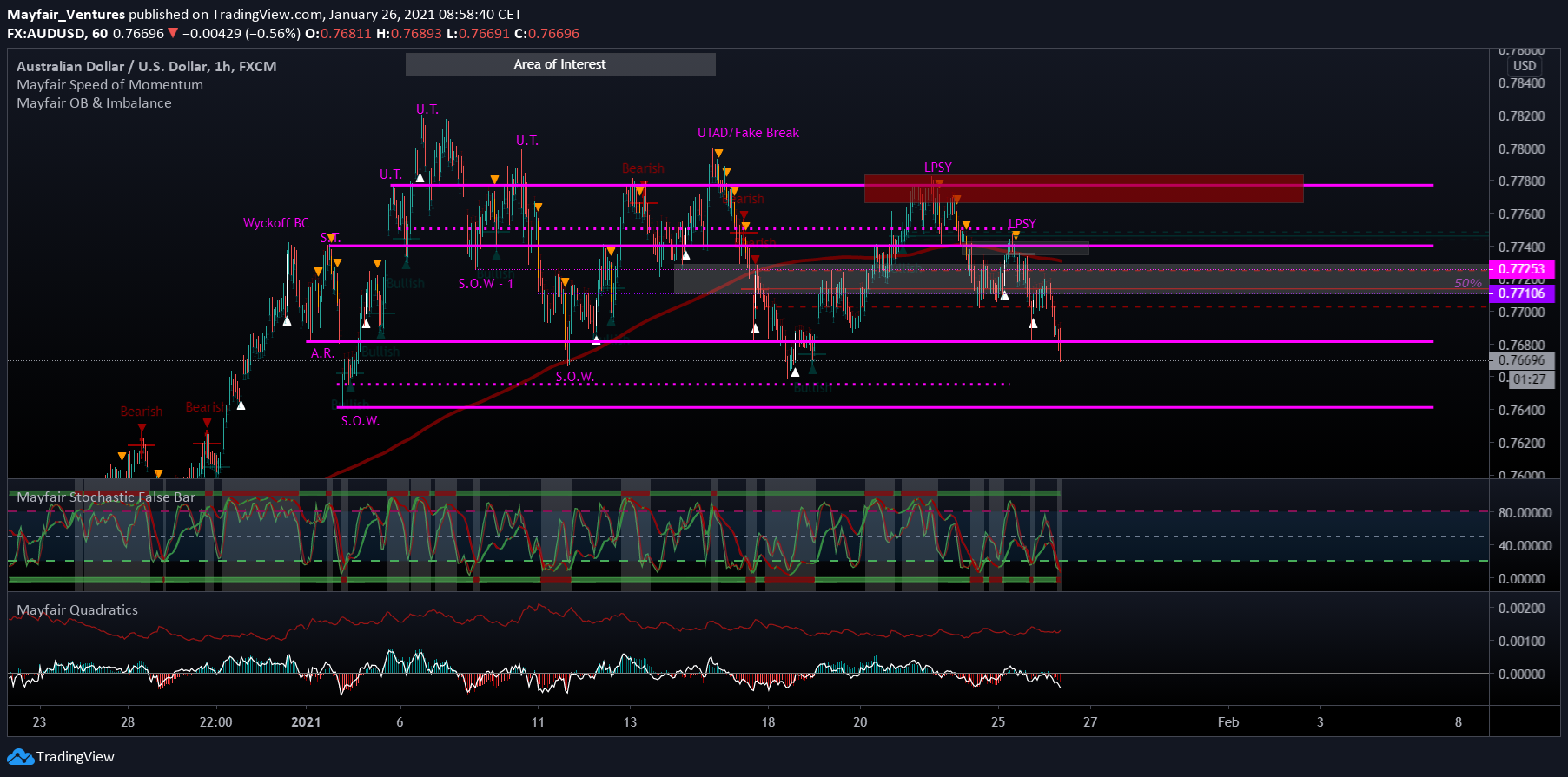Click the 0.00100 quadratics axis label
Screen dimensions: 1568x777
[x=1522, y=642]
